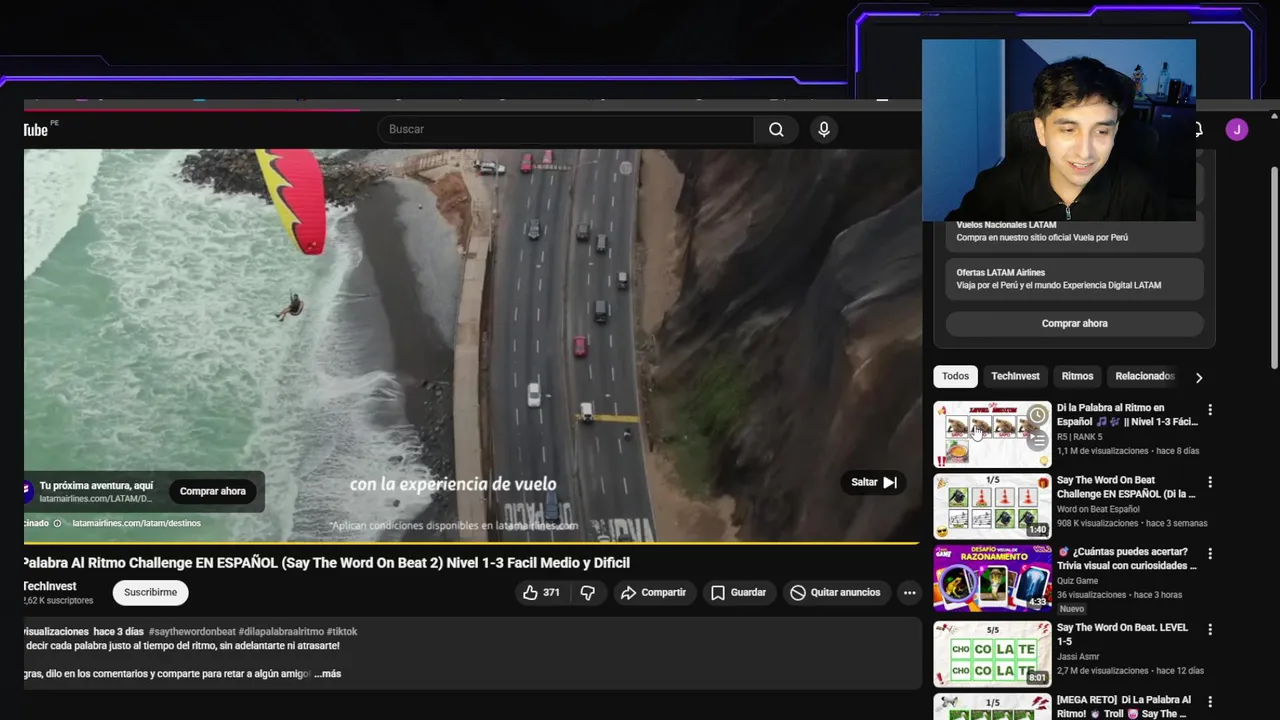Add Di la Palabra video to watch later clock
Viewport: 1280px width, 720px height.
coord(1038,415)
